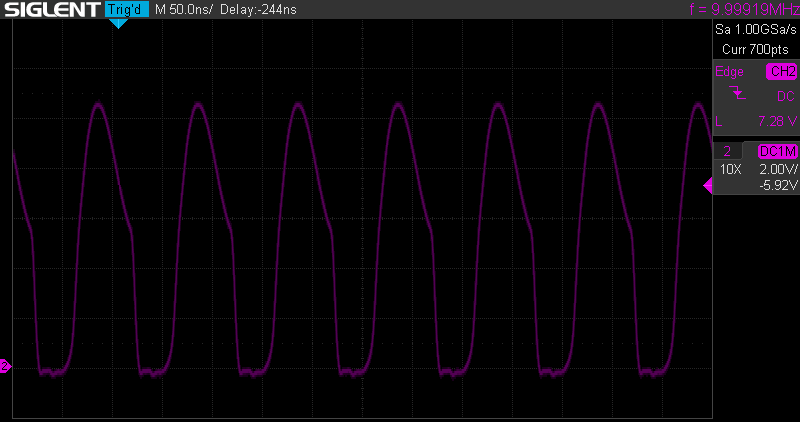Click the Sa 1.00GSa/s sample rate

tap(756, 29)
